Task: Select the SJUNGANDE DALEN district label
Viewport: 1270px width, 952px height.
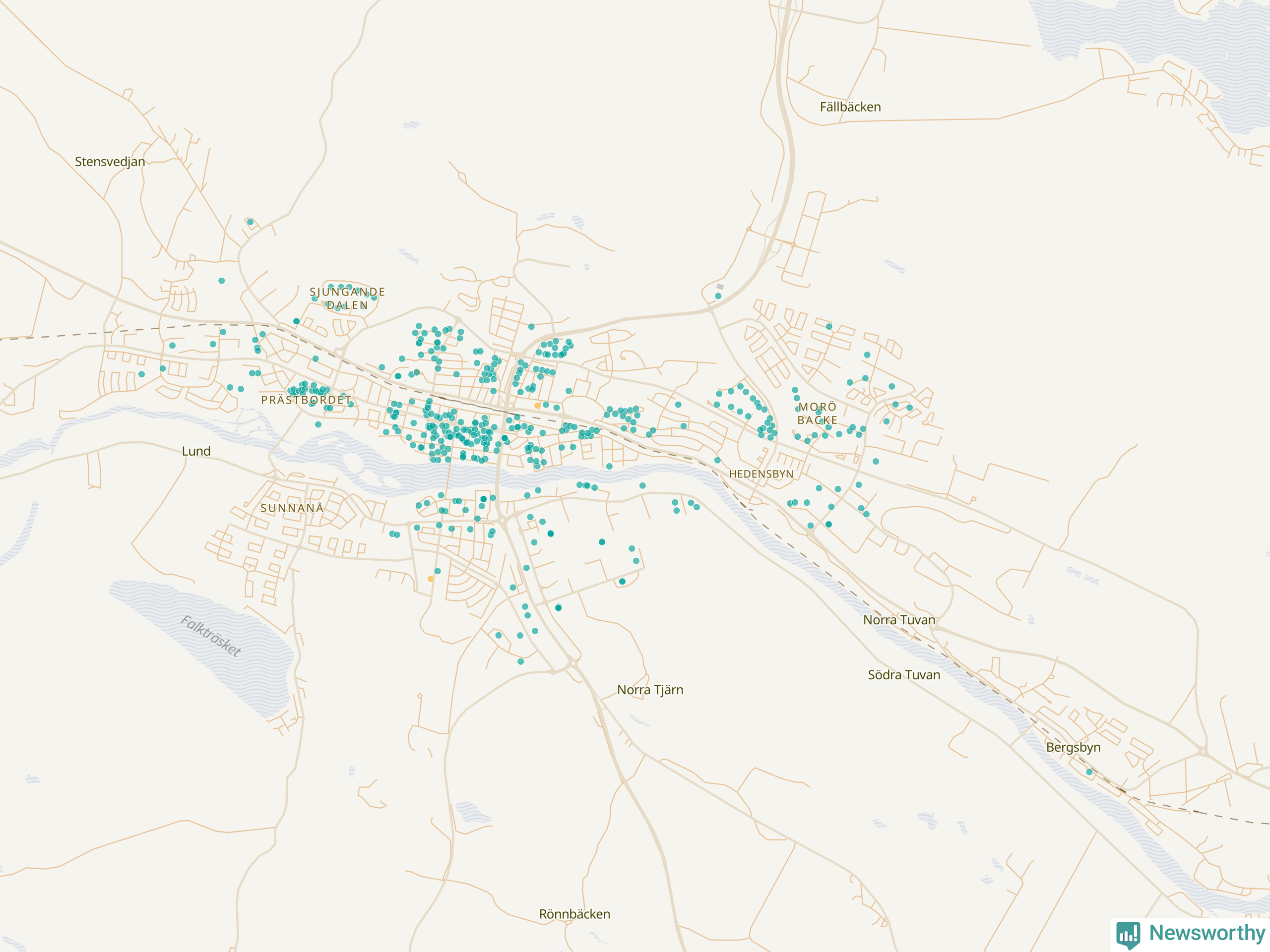Action: (x=347, y=298)
